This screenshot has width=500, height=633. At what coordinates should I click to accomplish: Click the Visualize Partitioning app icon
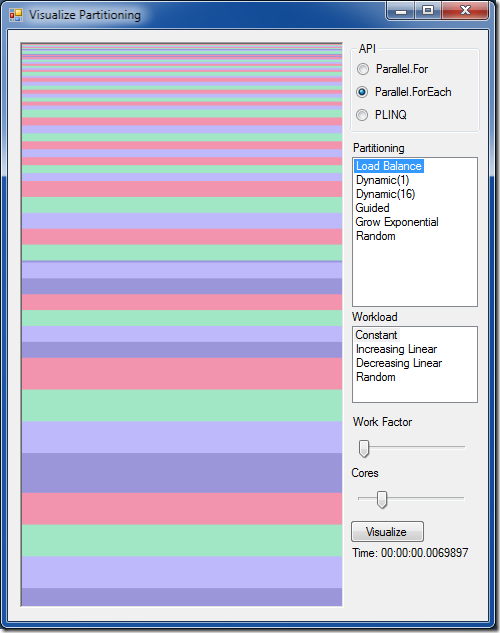[x=16, y=15]
